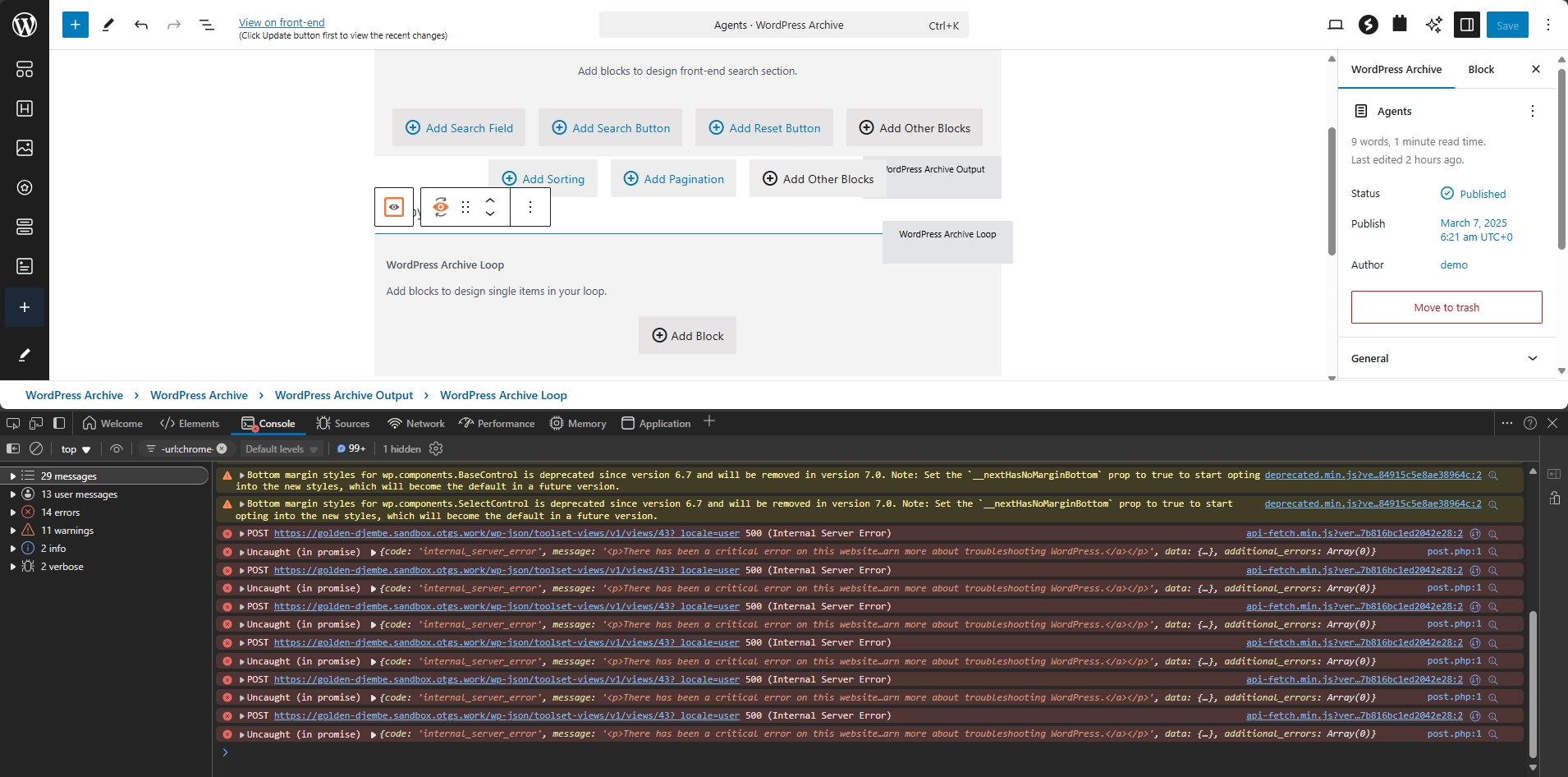Image resolution: width=1568 pixels, height=777 pixels.
Task: Open the DevTools Memory tab
Action: (x=578, y=423)
